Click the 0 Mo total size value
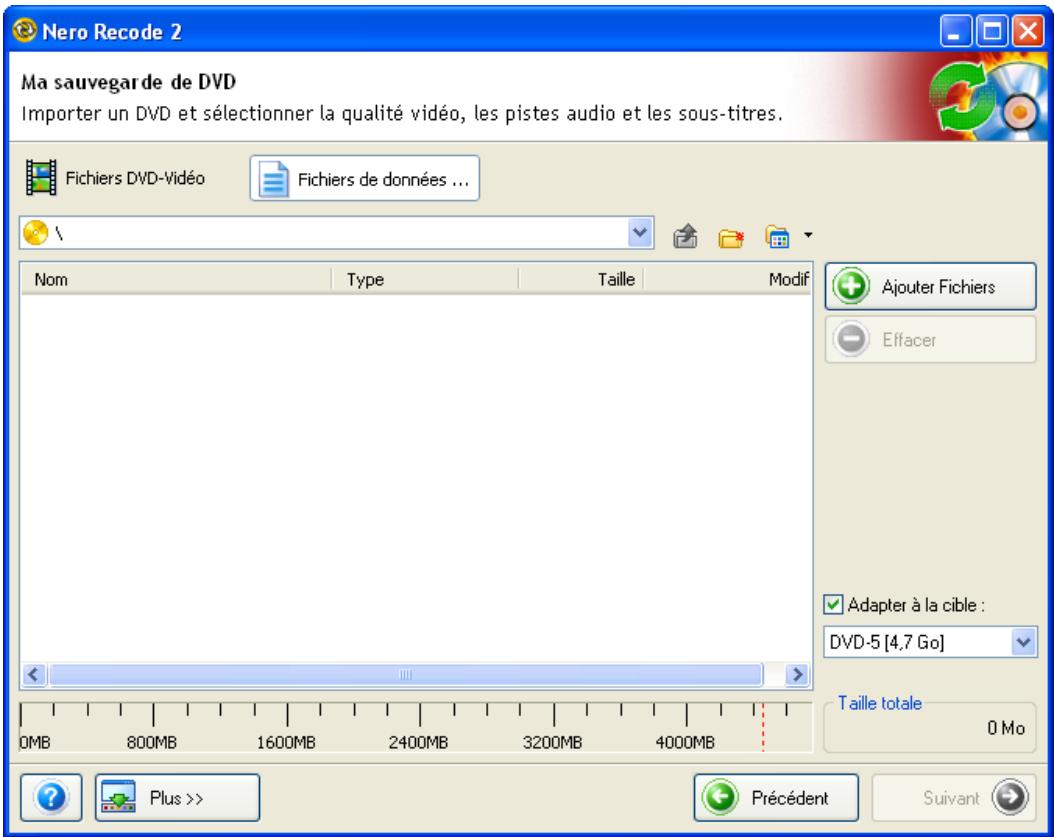 [1006, 727]
